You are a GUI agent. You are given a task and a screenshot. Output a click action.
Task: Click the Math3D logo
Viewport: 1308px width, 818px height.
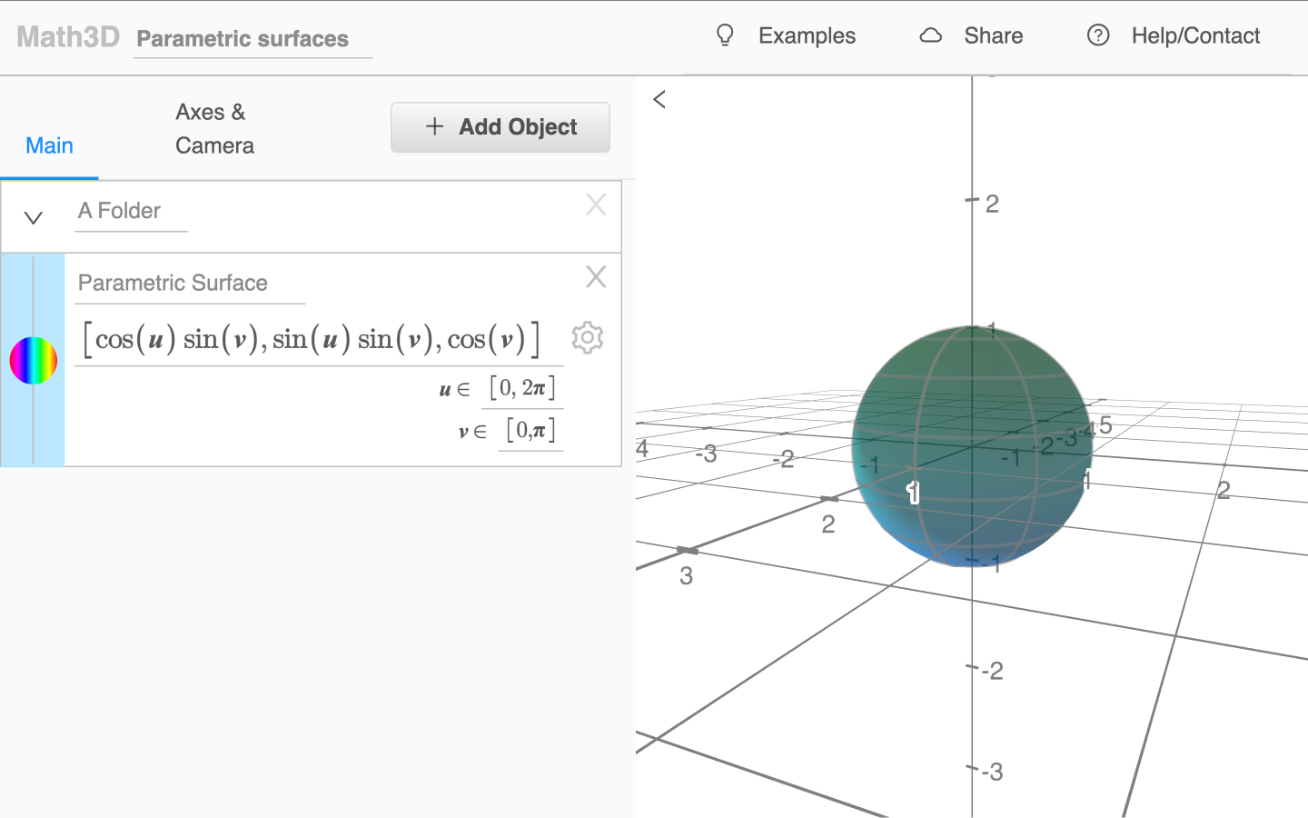click(68, 38)
